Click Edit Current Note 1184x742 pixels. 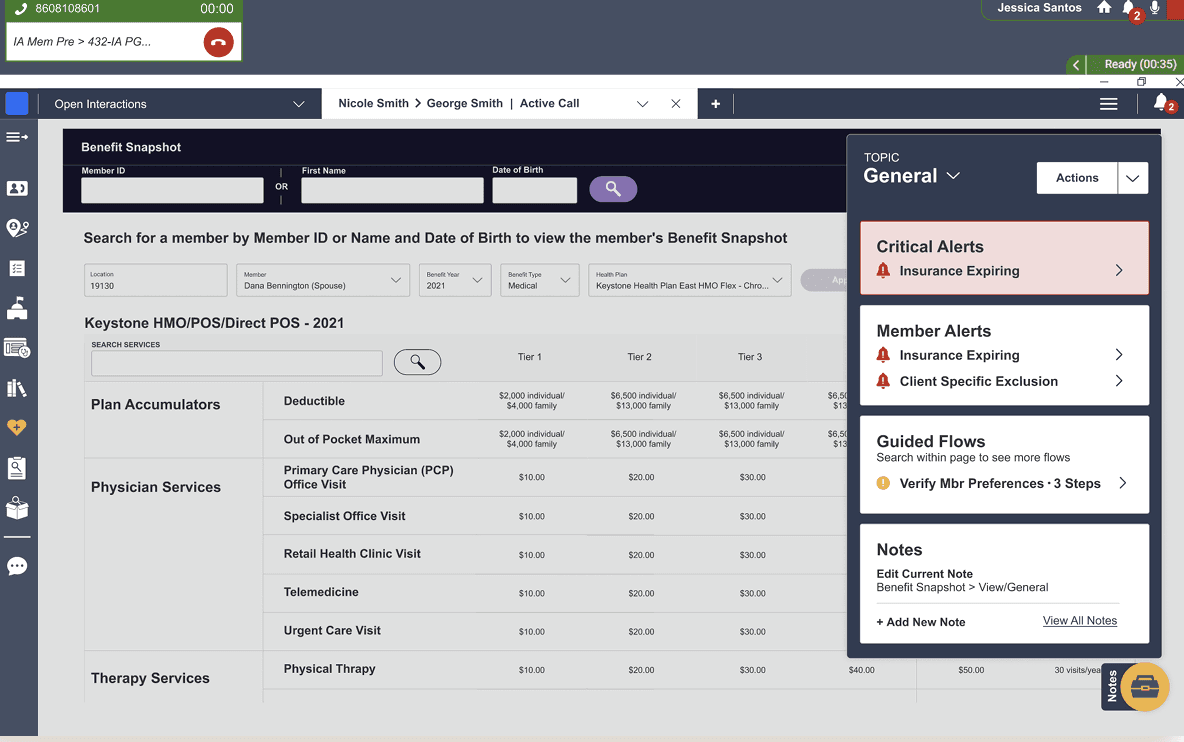(x=924, y=574)
